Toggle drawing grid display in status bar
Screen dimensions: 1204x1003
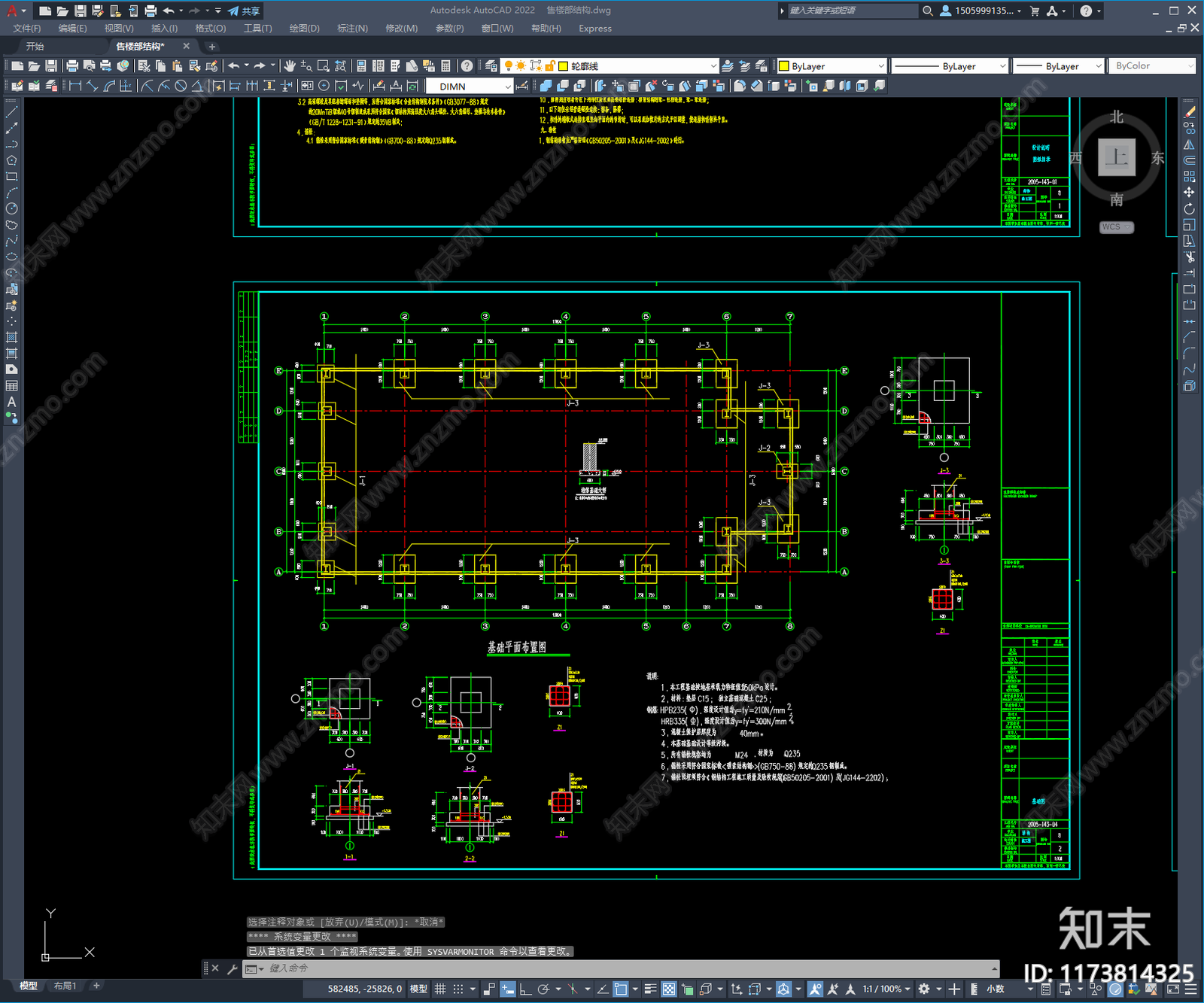click(x=440, y=989)
